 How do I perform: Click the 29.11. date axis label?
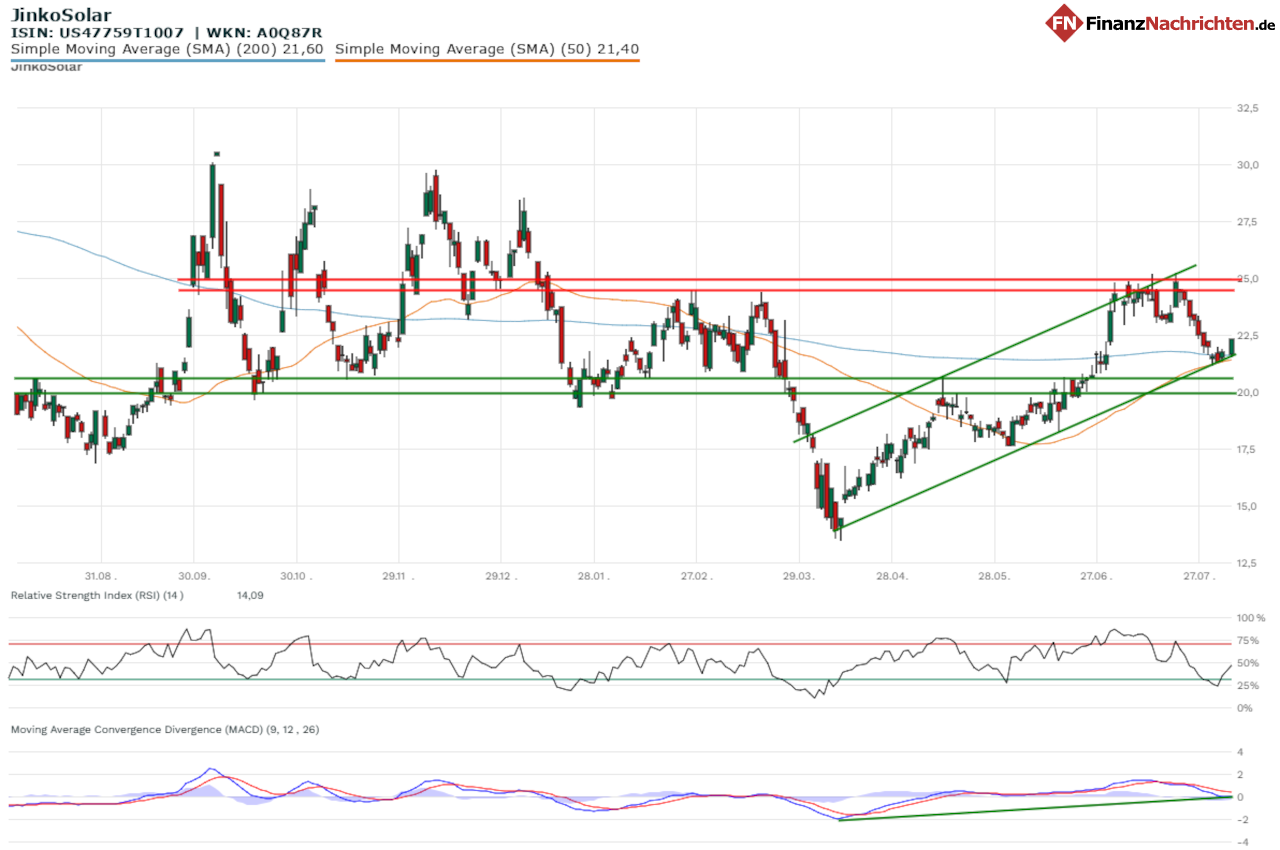pos(398,576)
